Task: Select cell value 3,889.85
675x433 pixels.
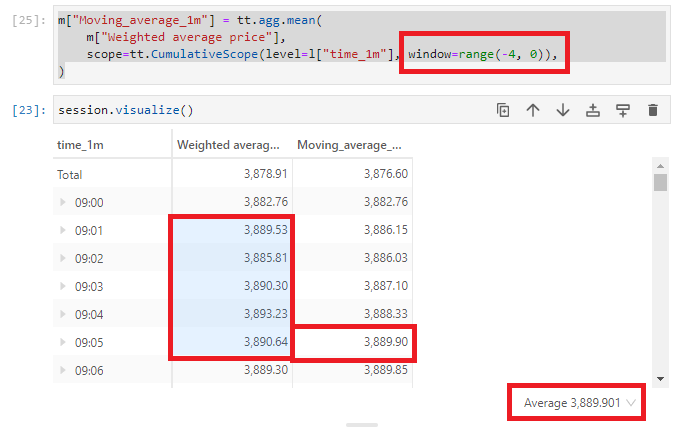Action: click(386, 370)
